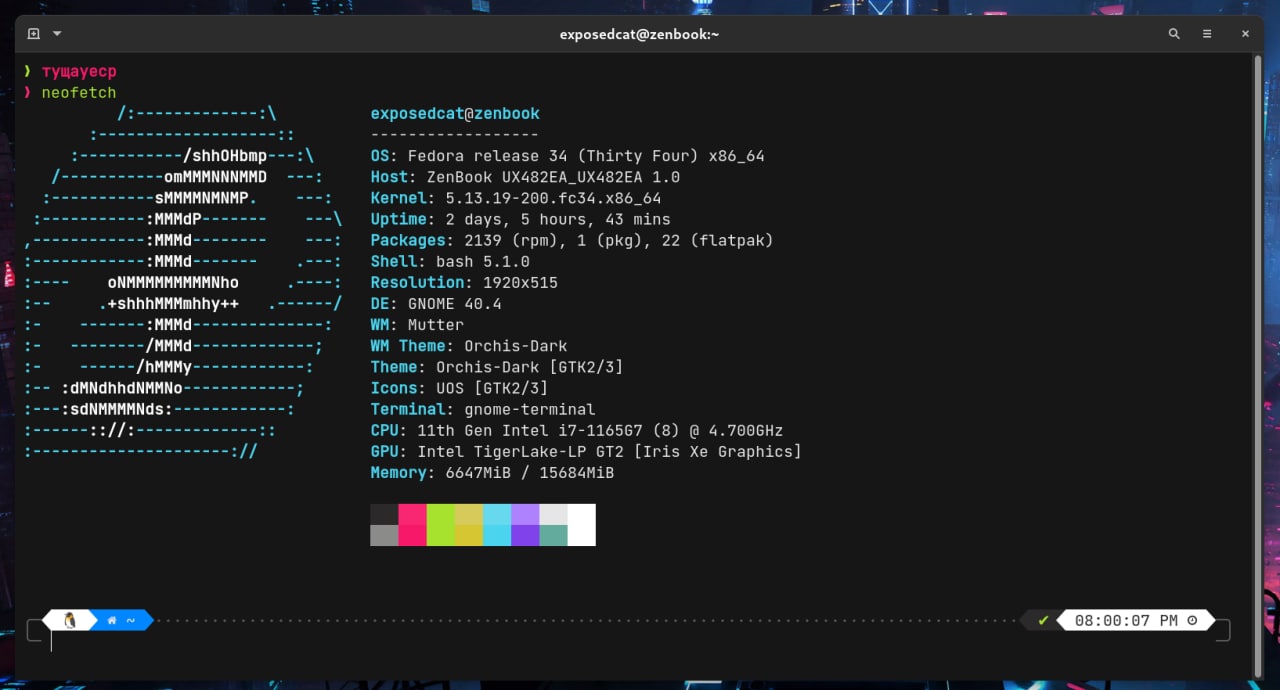Click the Shell value bash 5.1.0

483,261
